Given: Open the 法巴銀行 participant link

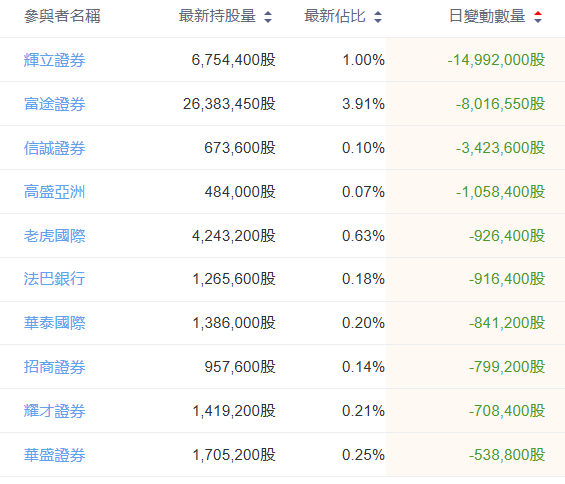Looking at the screenshot, I should click(54, 279).
